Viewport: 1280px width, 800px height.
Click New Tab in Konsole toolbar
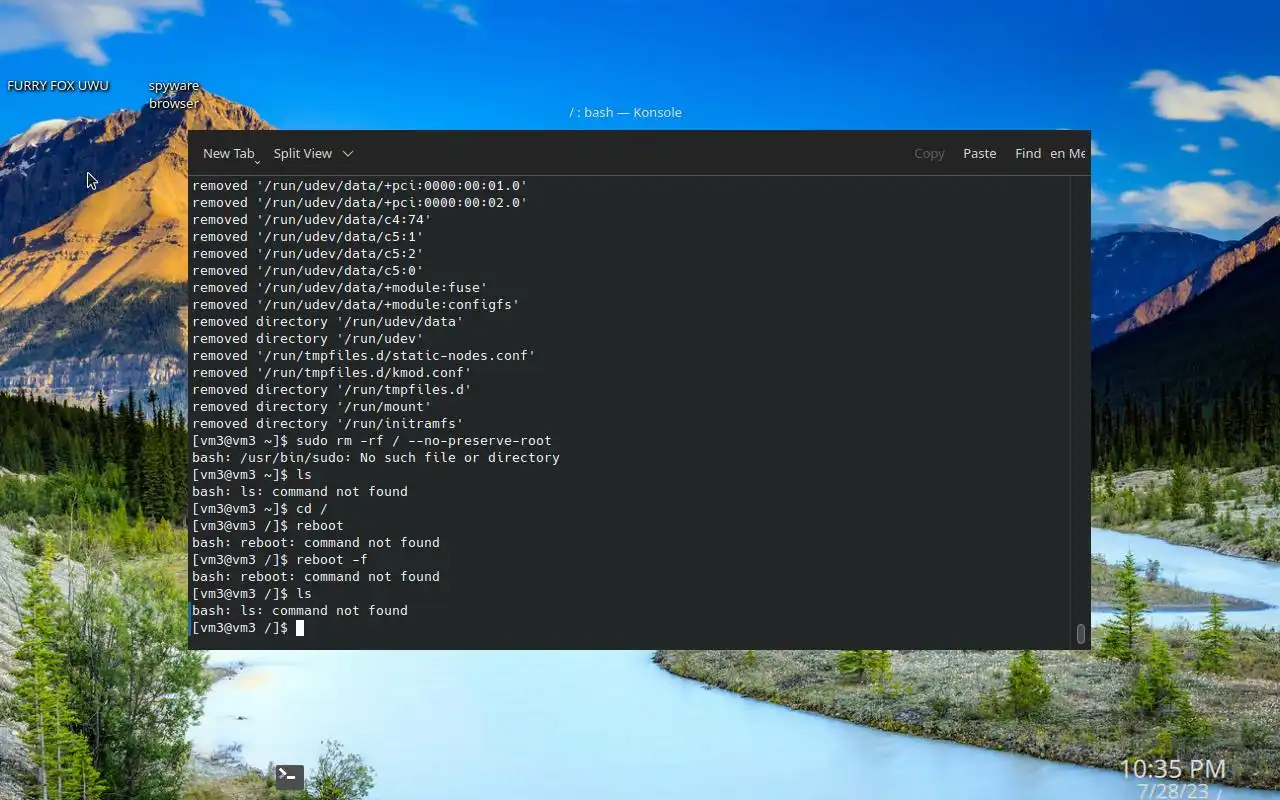pos(228,153)
